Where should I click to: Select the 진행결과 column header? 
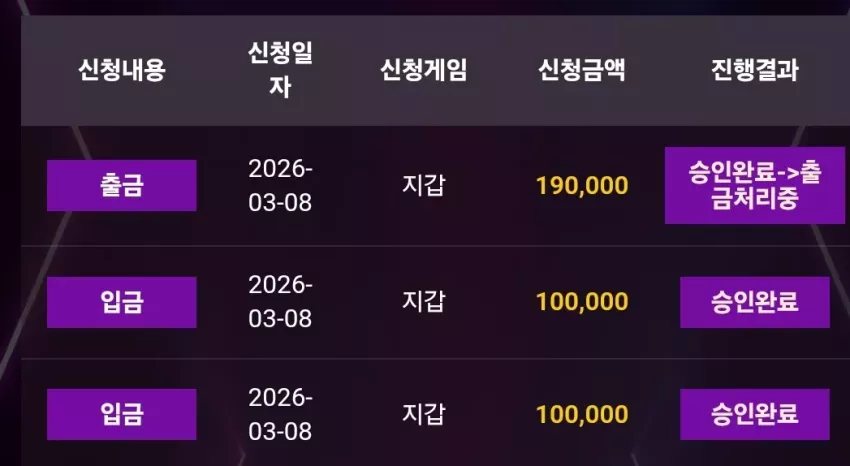[755, 70]
